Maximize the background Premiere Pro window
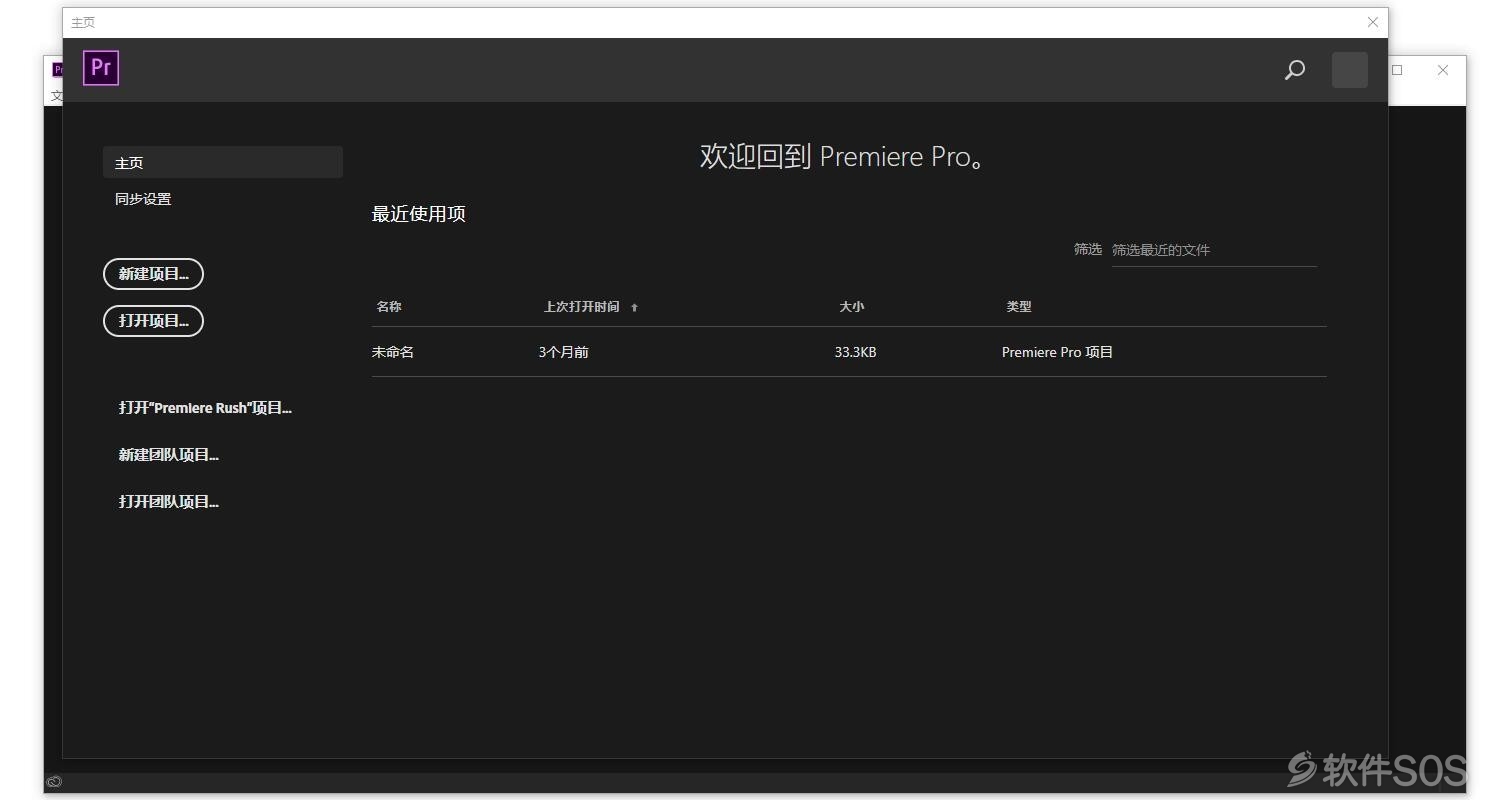1488x800 pixels. [1397, 70]
